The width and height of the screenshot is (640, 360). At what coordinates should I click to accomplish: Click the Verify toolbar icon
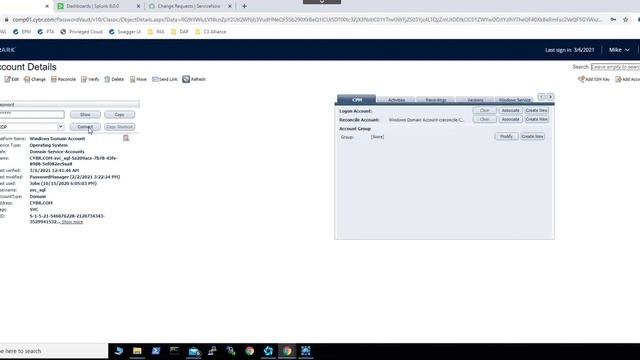coord(84,79)
